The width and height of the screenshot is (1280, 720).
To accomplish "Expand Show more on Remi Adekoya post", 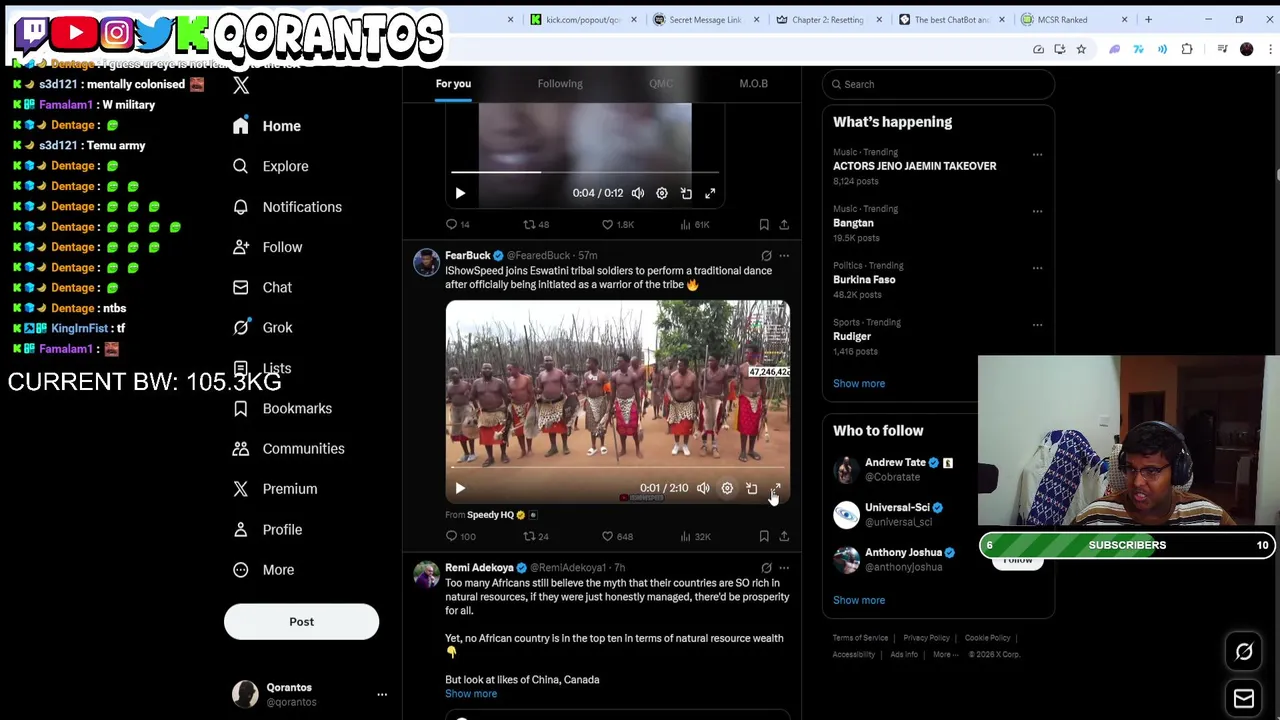I will click(x=471, y=694).
